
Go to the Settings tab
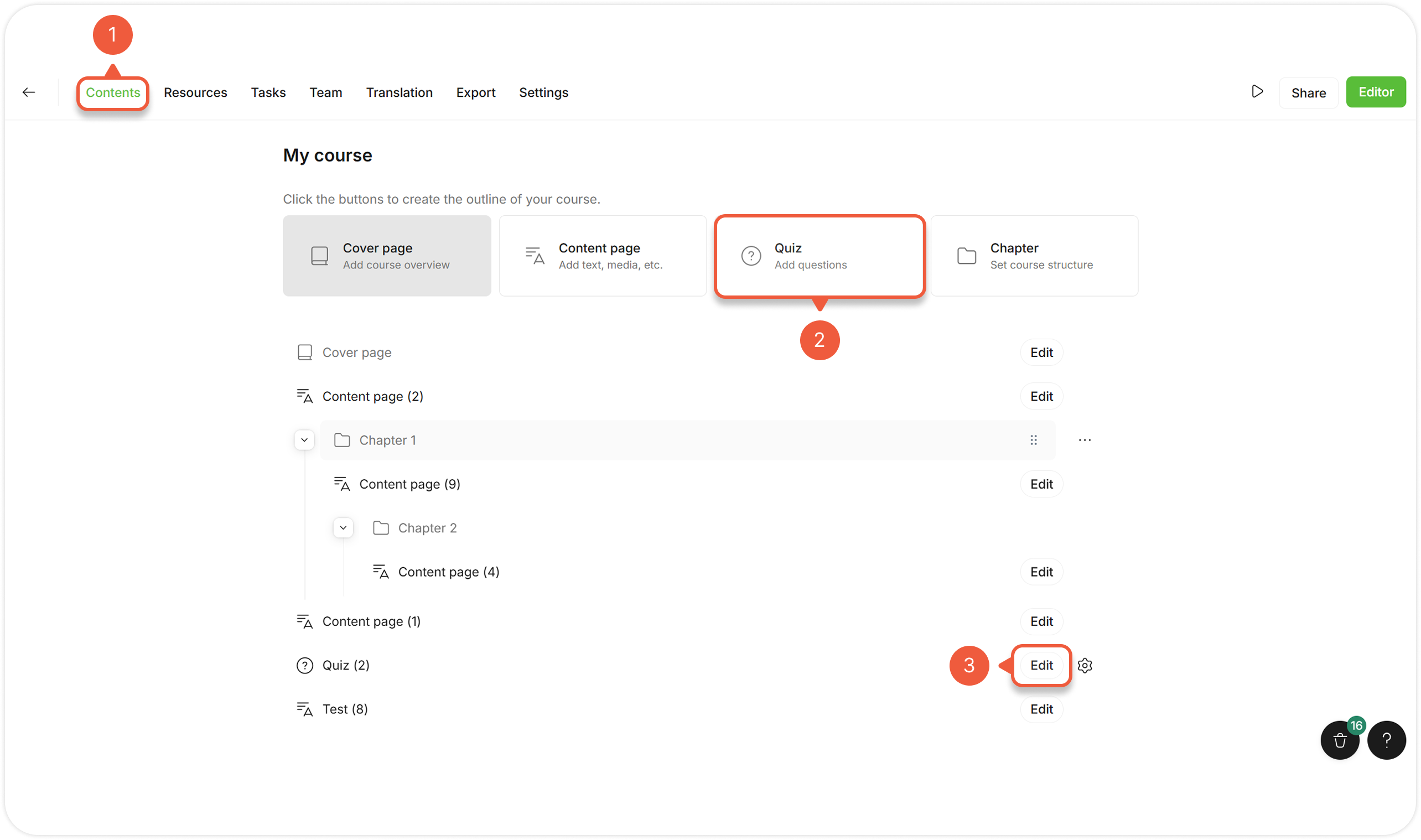(x=543, y=92)
